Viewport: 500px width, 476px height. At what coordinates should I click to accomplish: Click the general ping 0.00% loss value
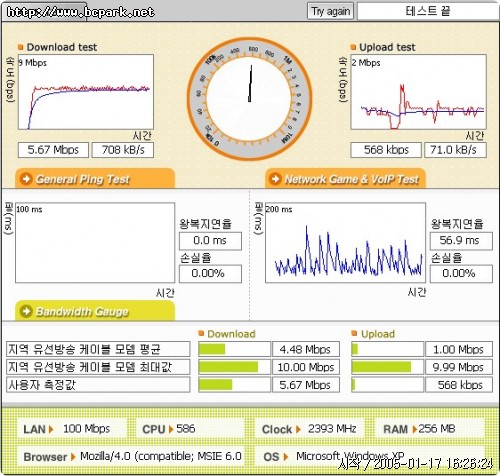tap(210, 274)
